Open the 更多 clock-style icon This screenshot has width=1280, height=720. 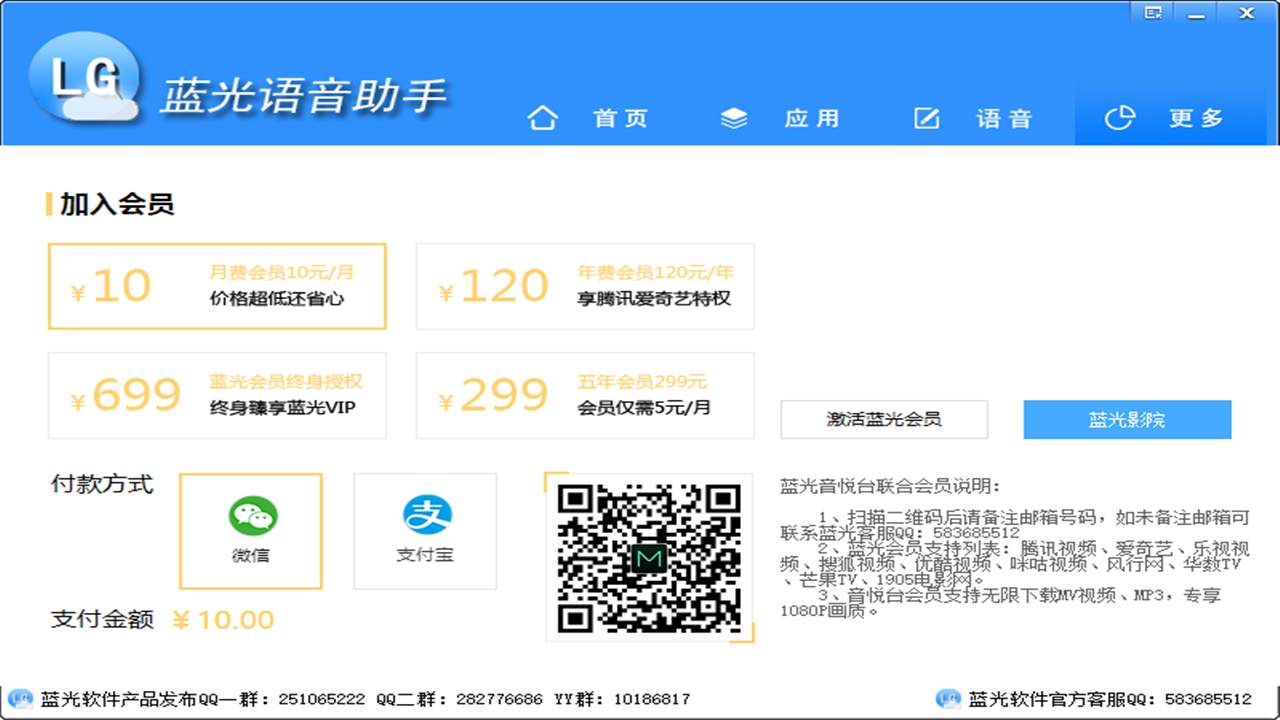(1121, 117)
